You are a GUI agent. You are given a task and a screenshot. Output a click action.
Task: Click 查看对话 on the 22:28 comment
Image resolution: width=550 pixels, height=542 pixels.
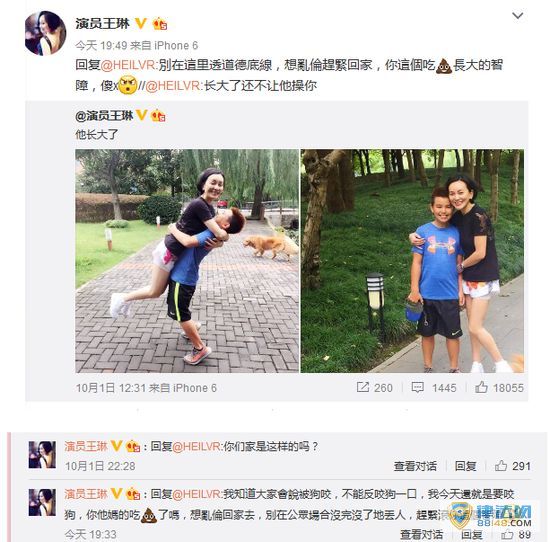click(415, 466)
